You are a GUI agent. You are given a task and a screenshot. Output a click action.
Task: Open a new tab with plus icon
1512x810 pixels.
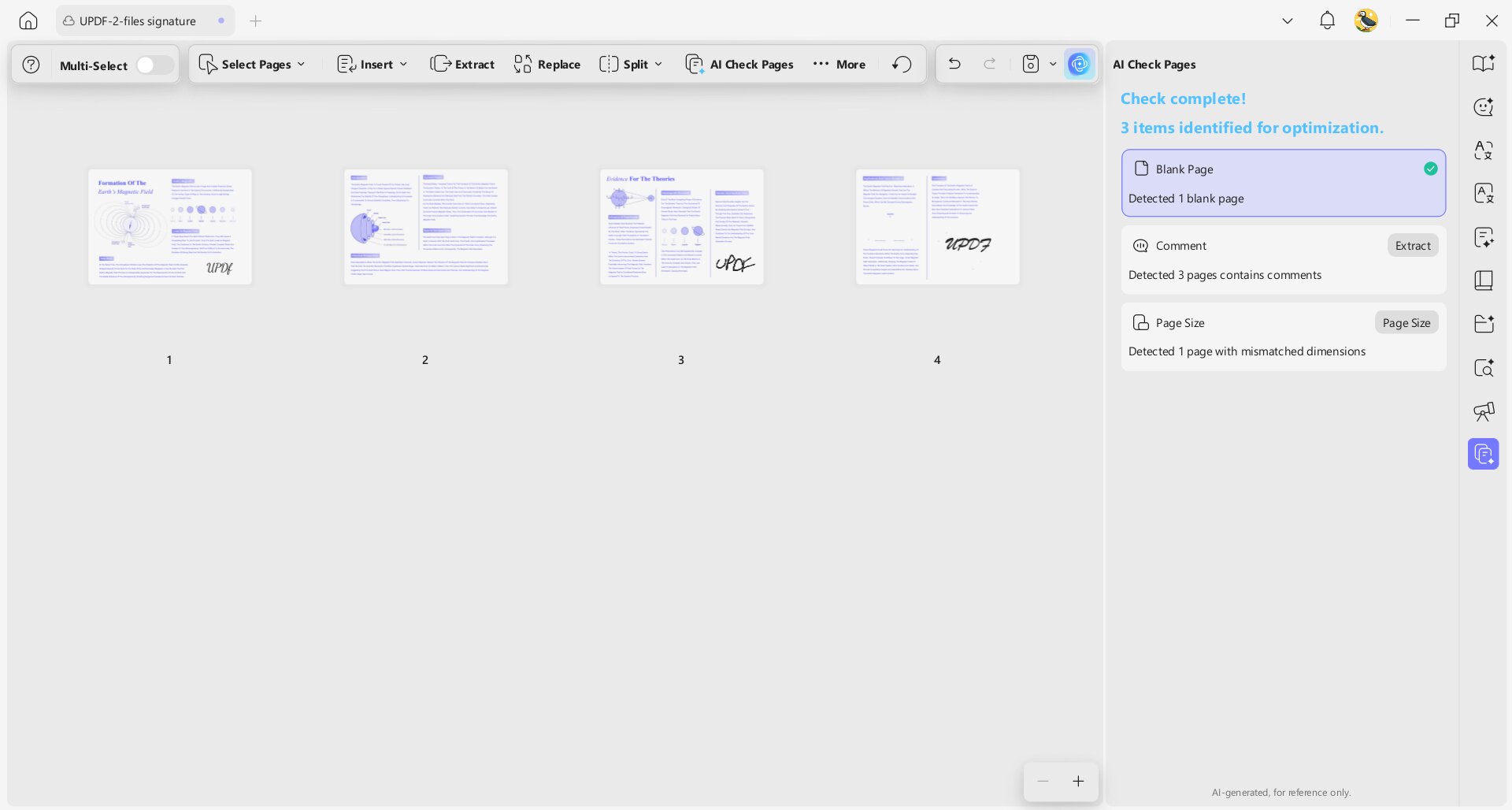point(255,21)
